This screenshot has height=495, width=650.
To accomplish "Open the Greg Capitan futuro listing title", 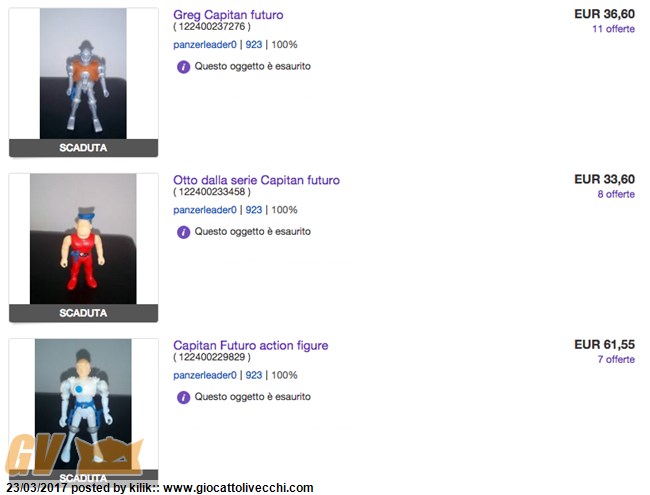I will 228,15.
